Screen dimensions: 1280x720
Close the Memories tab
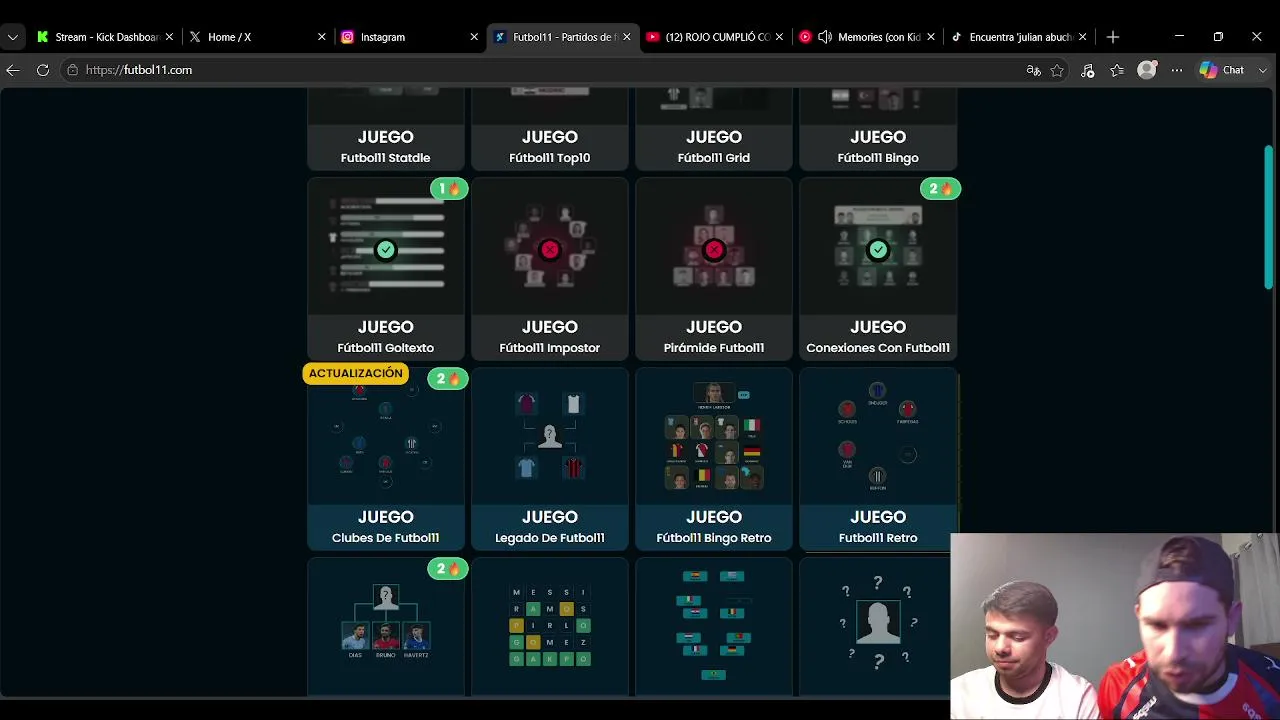click(x=931, y=37)
